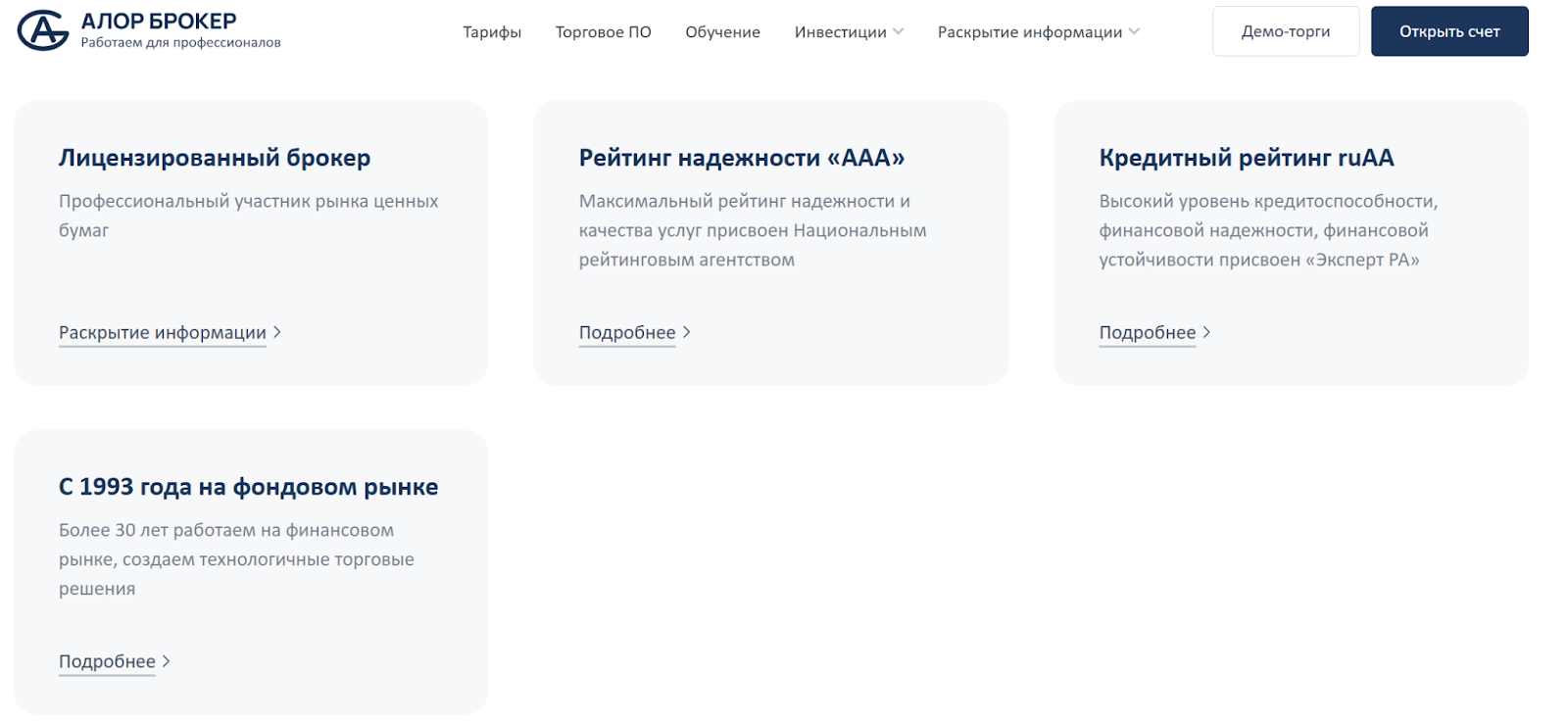Follow Раскрытие информации link in Лицензированный брокер card
This screenshot has height=724, width=1568.
163,332
